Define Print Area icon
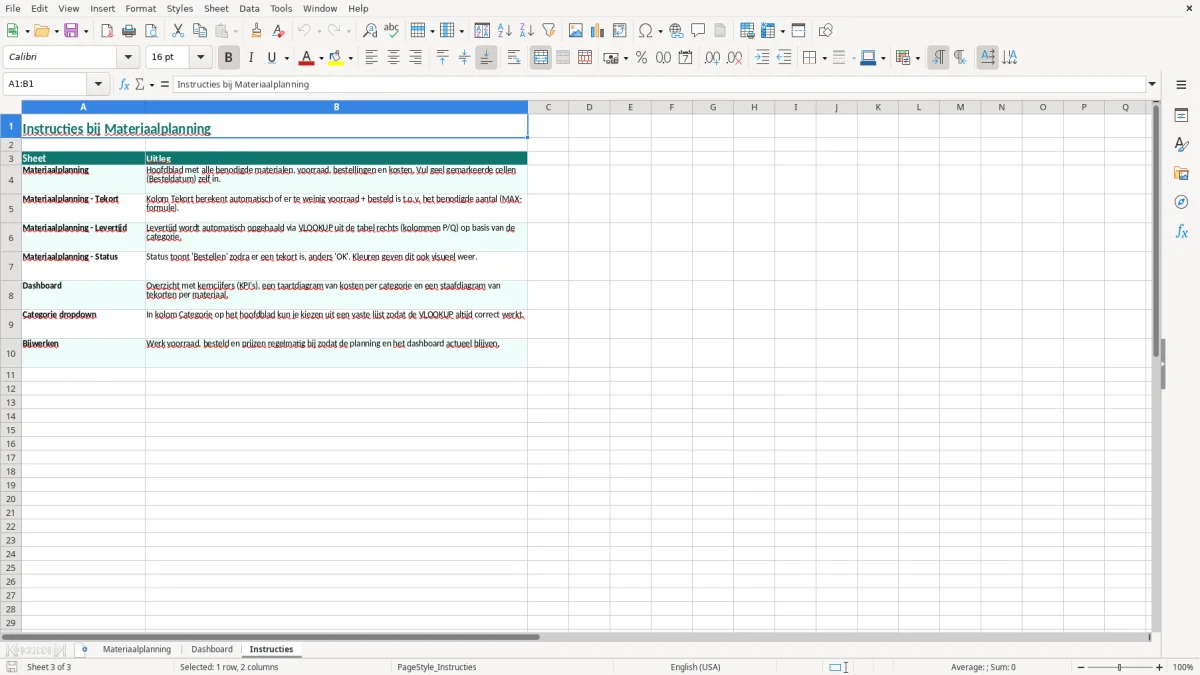This screenshot has width=1200, height=675. [747, 31]
